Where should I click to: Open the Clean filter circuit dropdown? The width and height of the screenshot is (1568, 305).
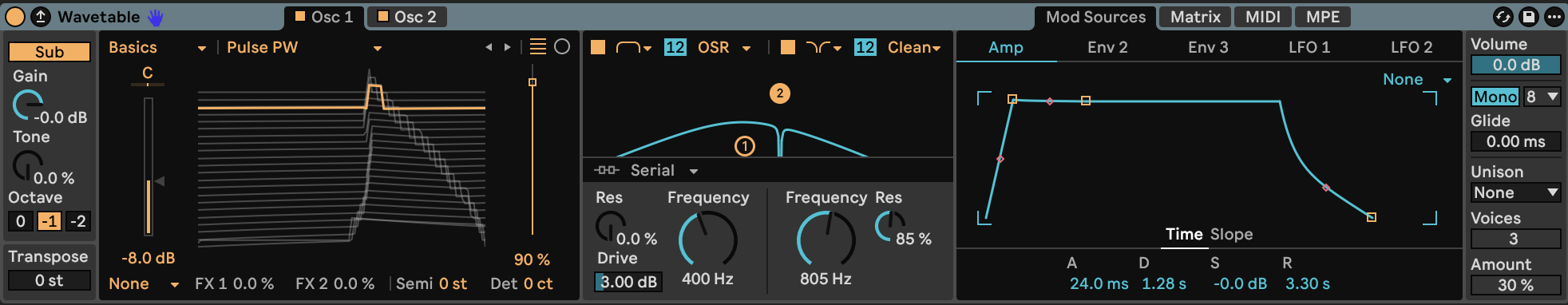914,48
